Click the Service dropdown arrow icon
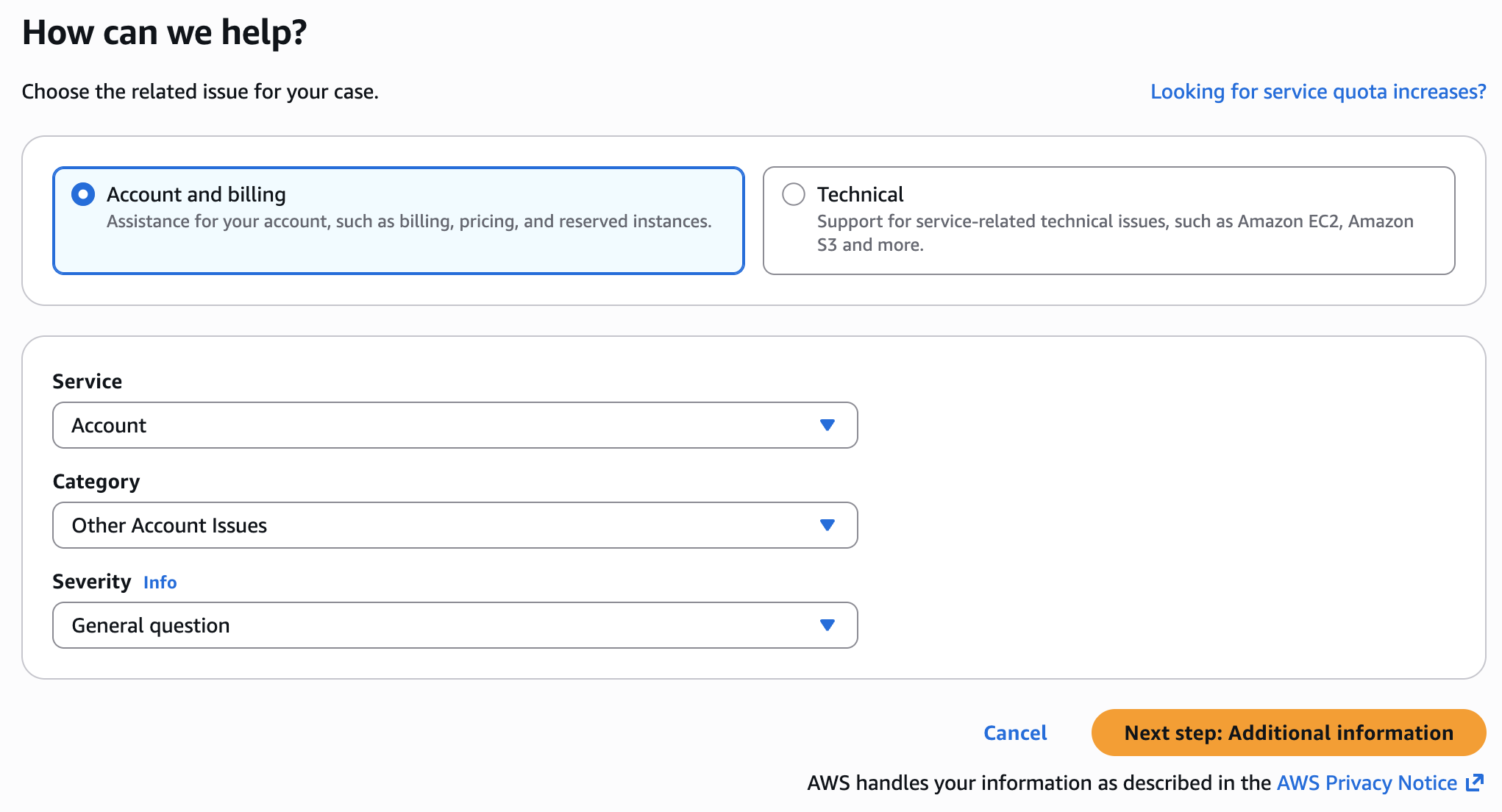Image resolution: width=1502 pixels, height=812 pixels. 827,425
